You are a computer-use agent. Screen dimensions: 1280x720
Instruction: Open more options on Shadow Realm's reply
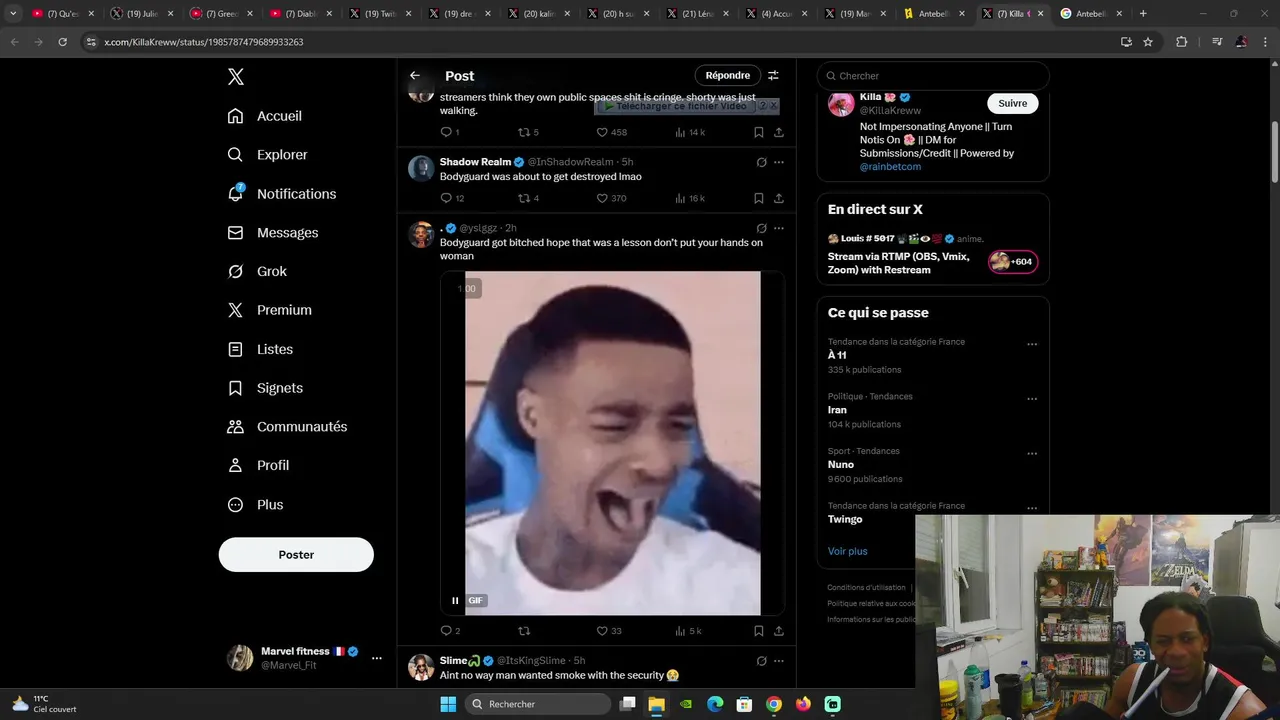(x=778, y=162)
